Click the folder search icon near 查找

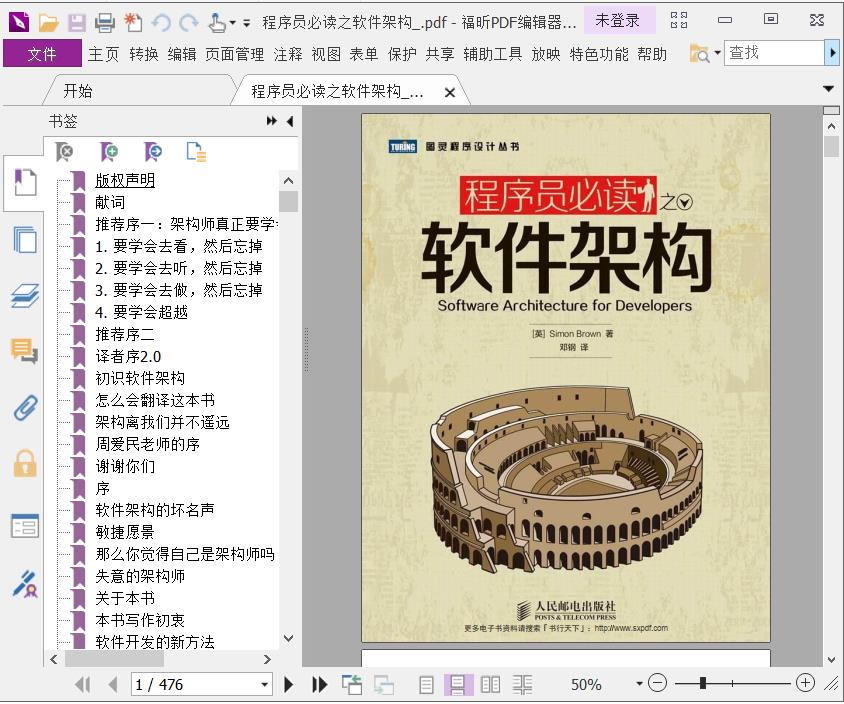coord(700,53)
